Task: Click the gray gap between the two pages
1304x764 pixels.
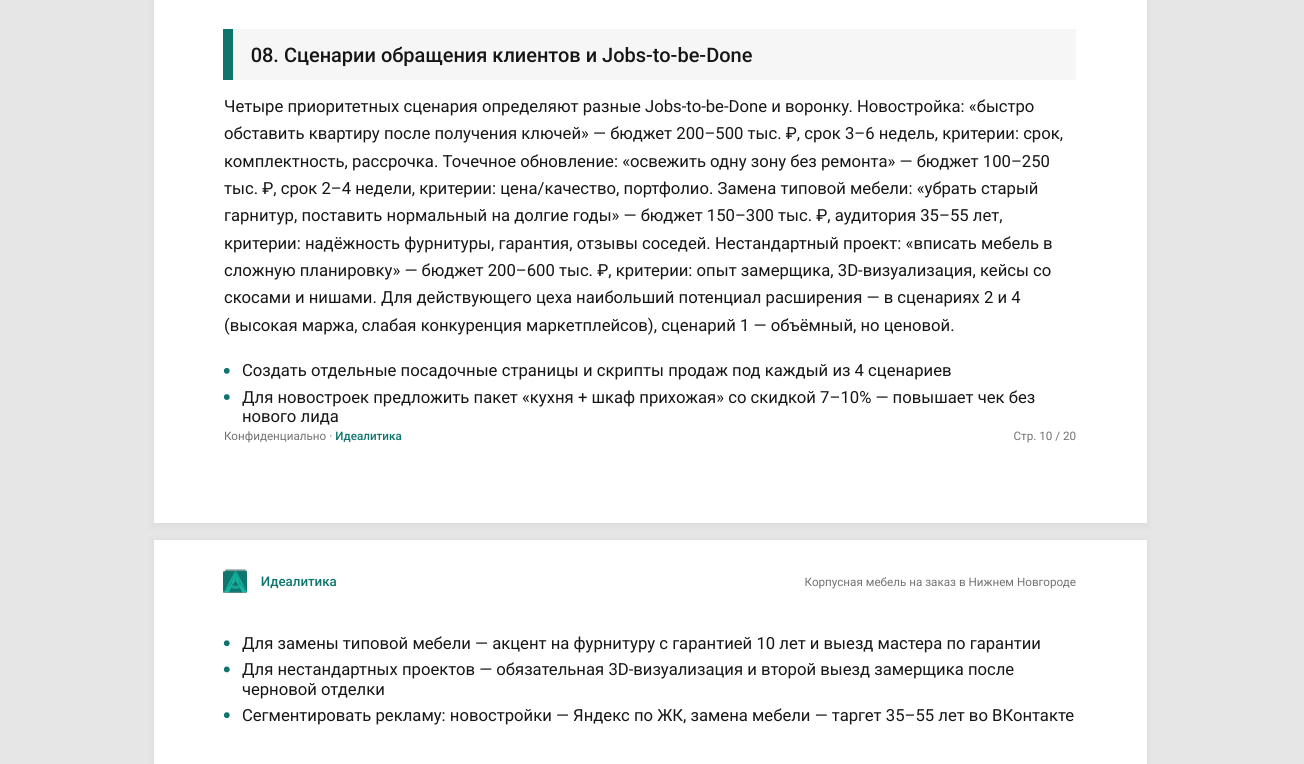Action: [x=650, y=531]
